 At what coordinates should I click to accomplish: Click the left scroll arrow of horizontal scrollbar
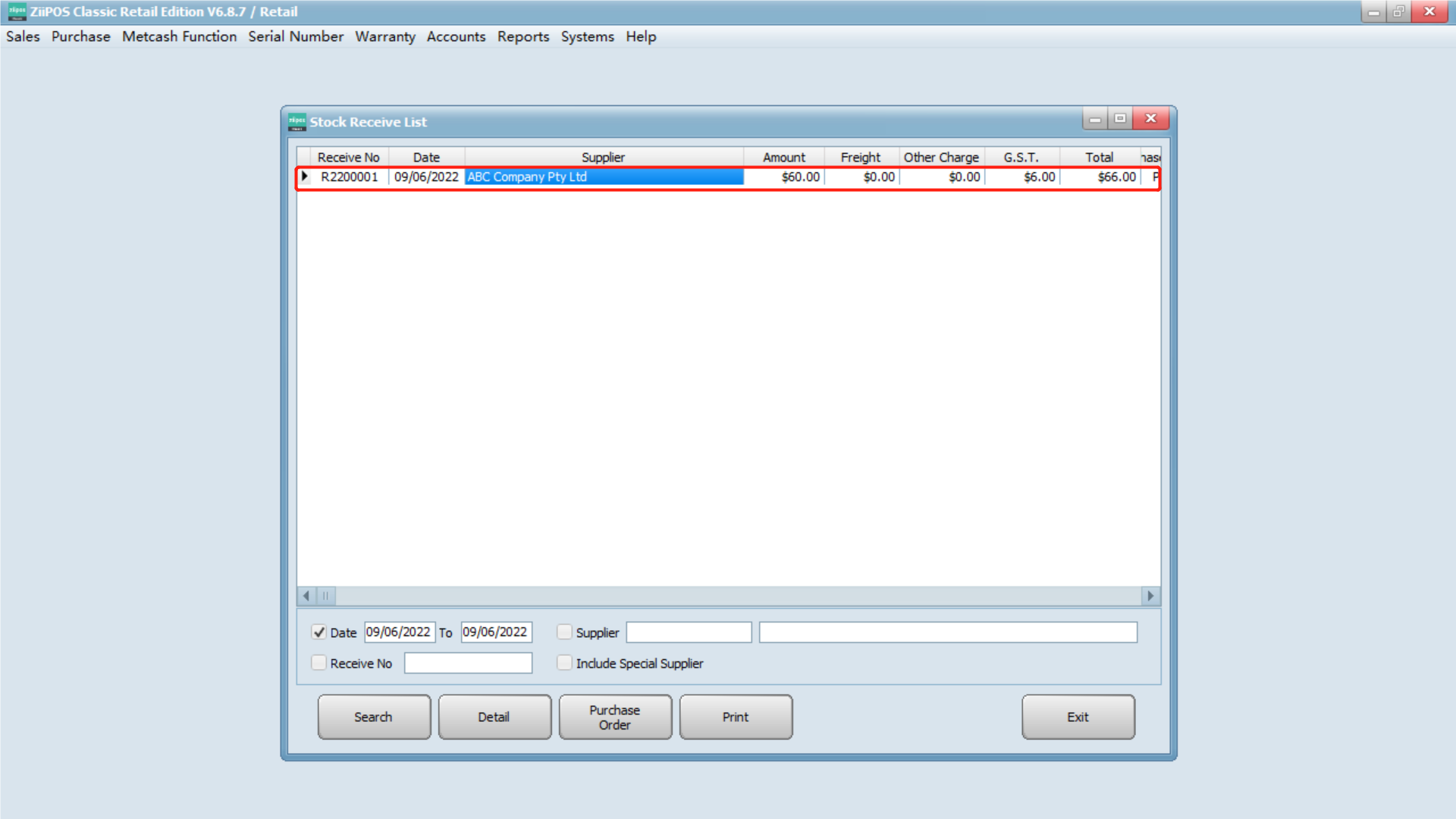click(306, 596)
